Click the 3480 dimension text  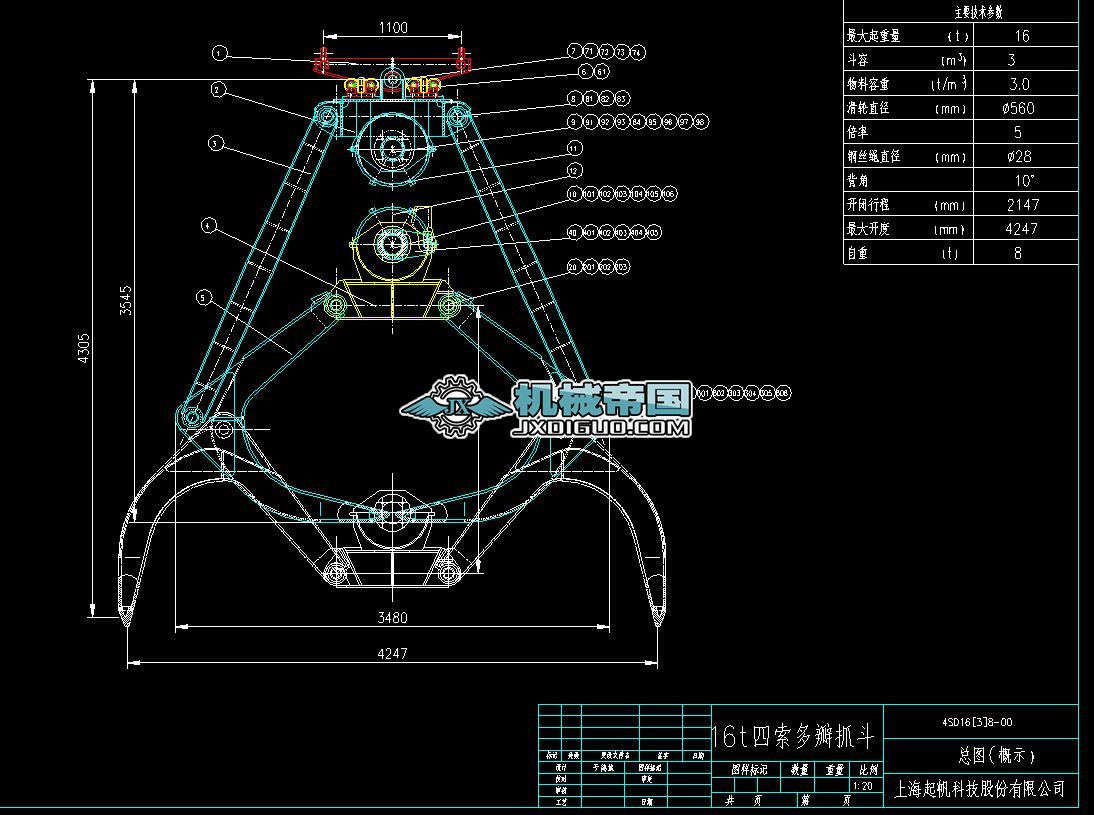392,618
